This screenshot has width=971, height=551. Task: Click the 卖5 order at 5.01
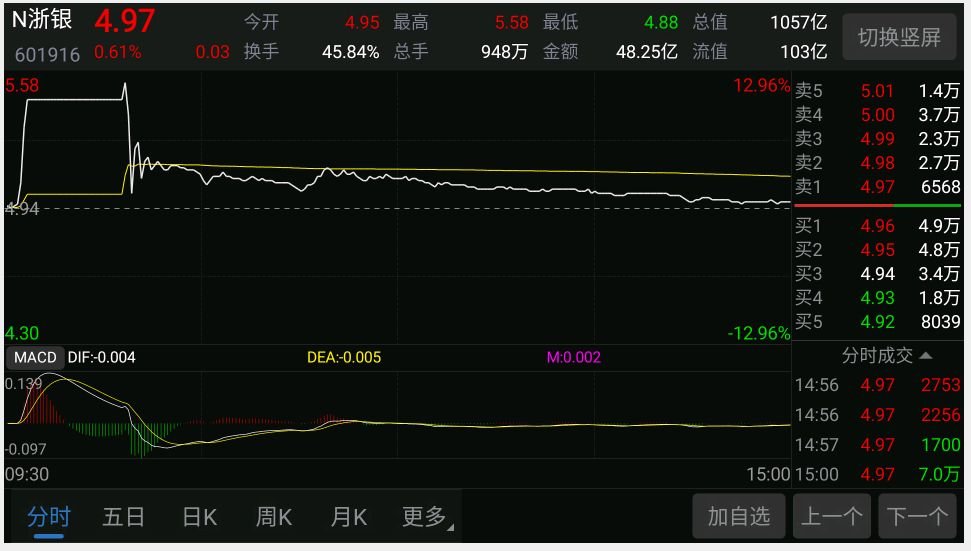[x=877, y=90]
